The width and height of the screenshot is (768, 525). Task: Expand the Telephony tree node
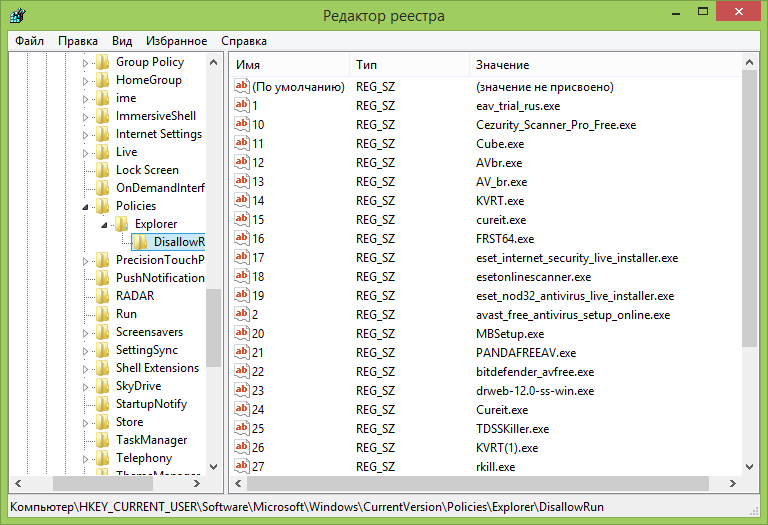coord(85,459)
